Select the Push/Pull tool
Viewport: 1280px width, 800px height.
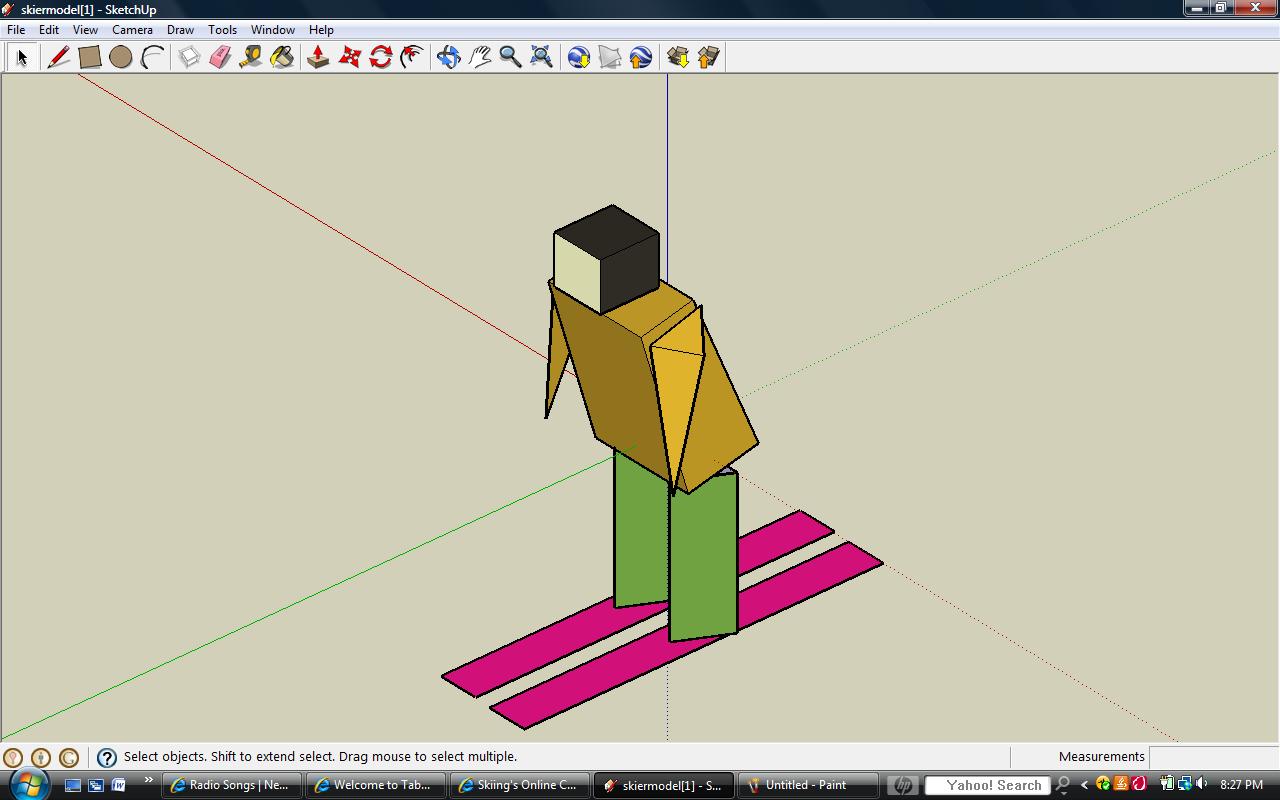click(318, 57)
